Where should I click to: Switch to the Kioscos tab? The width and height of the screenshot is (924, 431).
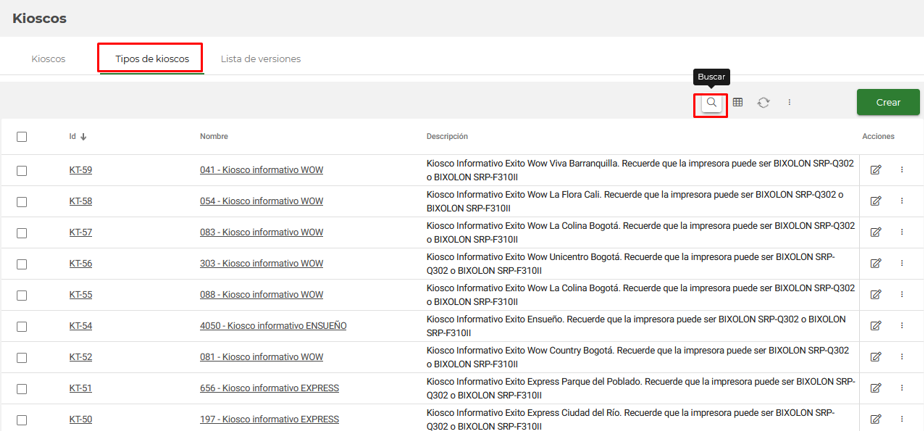point(48,59)
